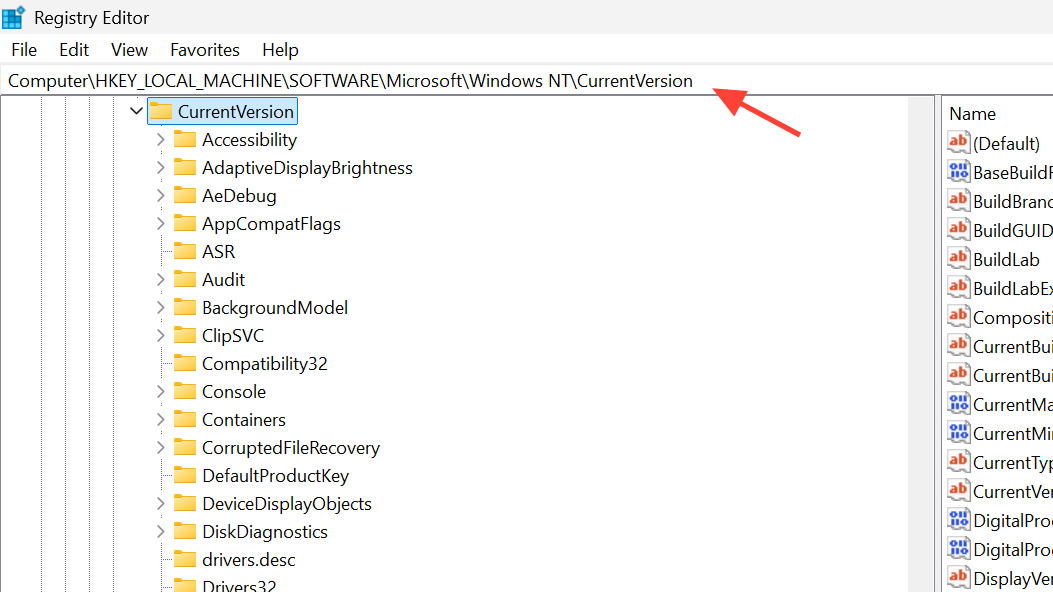Open the File menu
1053x592 pixels.
[x=24, y=50]
